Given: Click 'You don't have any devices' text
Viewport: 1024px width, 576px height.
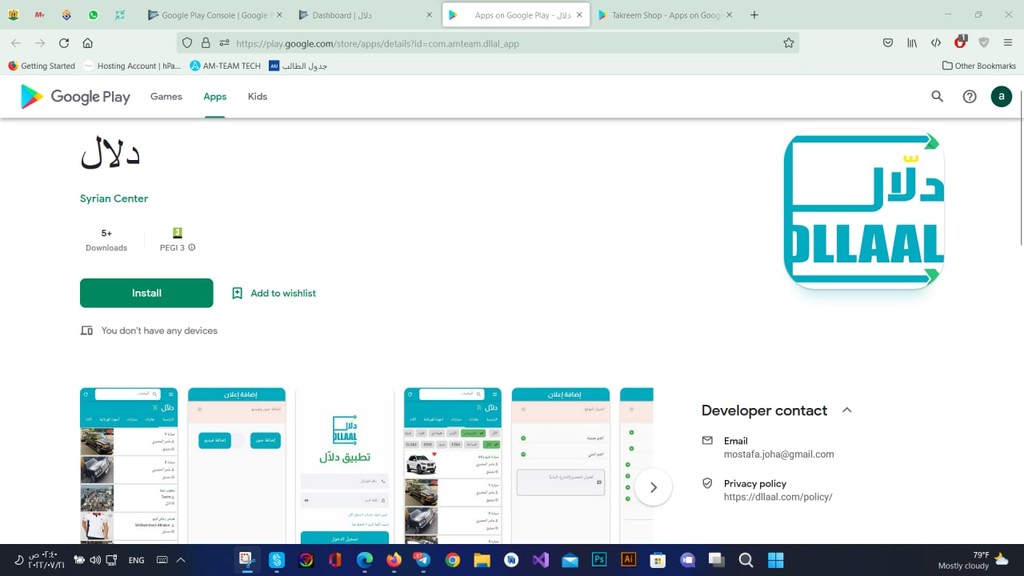Looking at the screenshot, I should (x=159, y=330).
